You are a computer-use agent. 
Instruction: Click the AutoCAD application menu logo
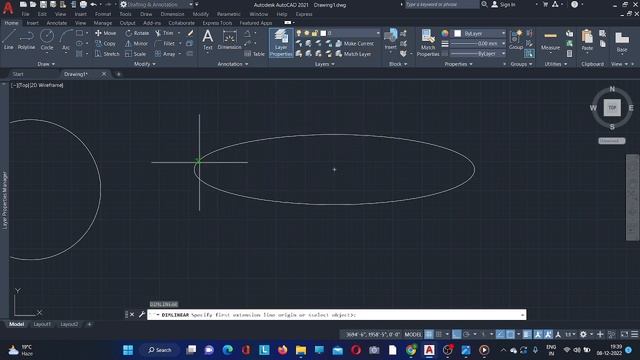click(x=8, y=8)
